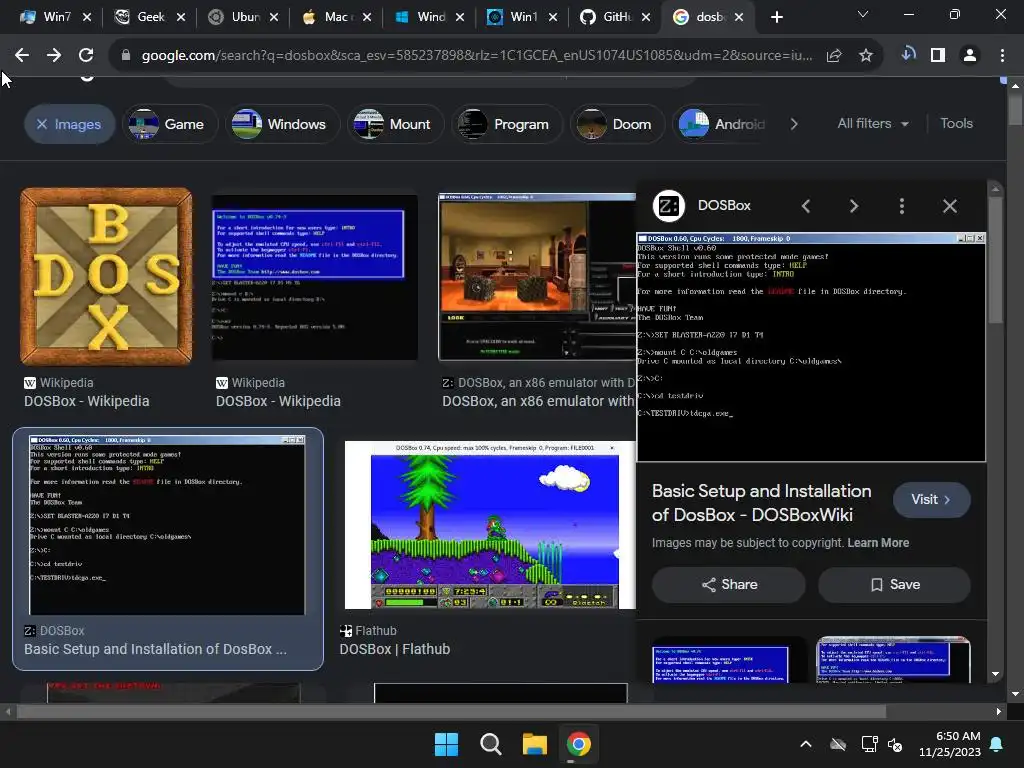Viewport: 1024px width, 768px height.
Task: Show more filter chips with right arrow
Action: coord(794,124)
